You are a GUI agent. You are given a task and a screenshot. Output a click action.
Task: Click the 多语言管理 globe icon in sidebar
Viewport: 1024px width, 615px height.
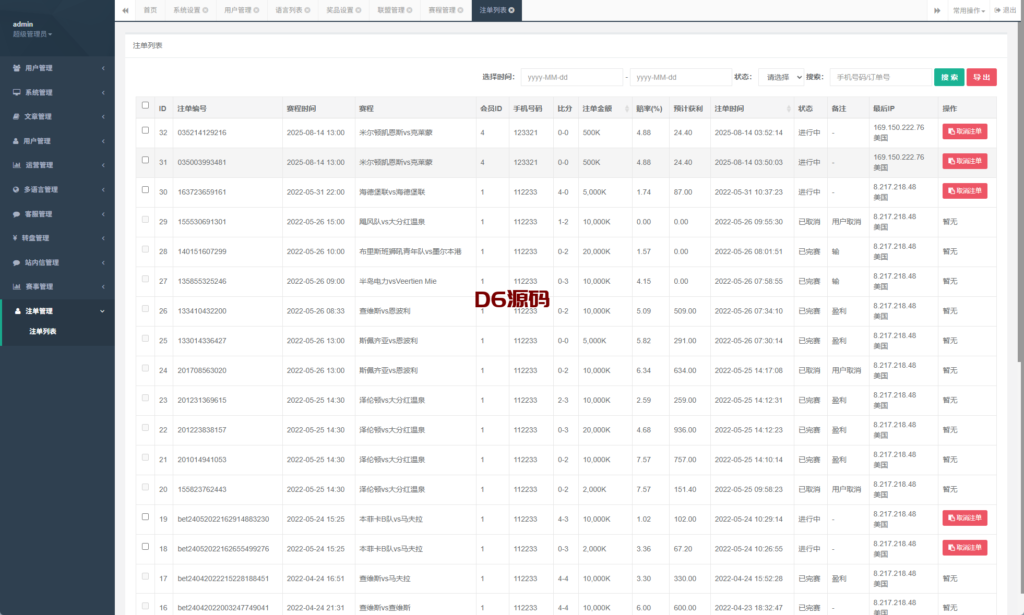click(16, 189)
